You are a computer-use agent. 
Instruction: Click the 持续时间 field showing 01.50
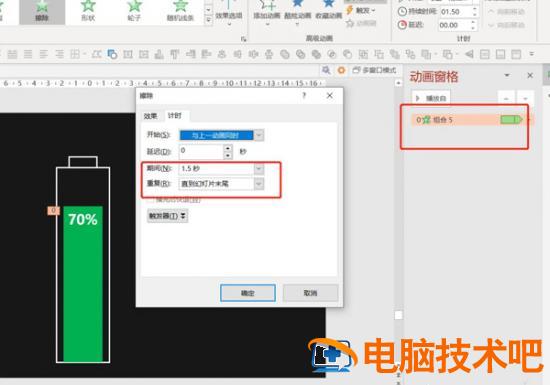point(455,12)
